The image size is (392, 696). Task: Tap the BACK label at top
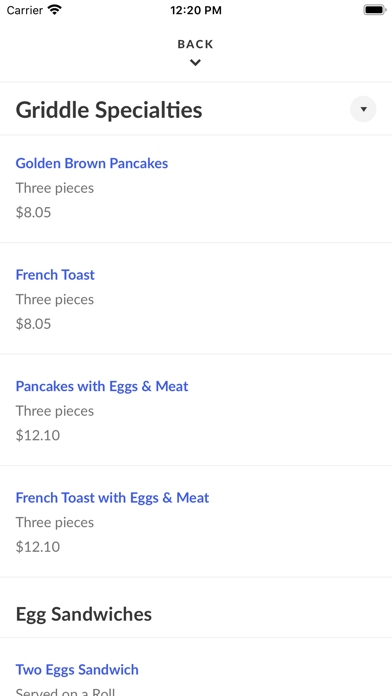[x=195, y=44]
